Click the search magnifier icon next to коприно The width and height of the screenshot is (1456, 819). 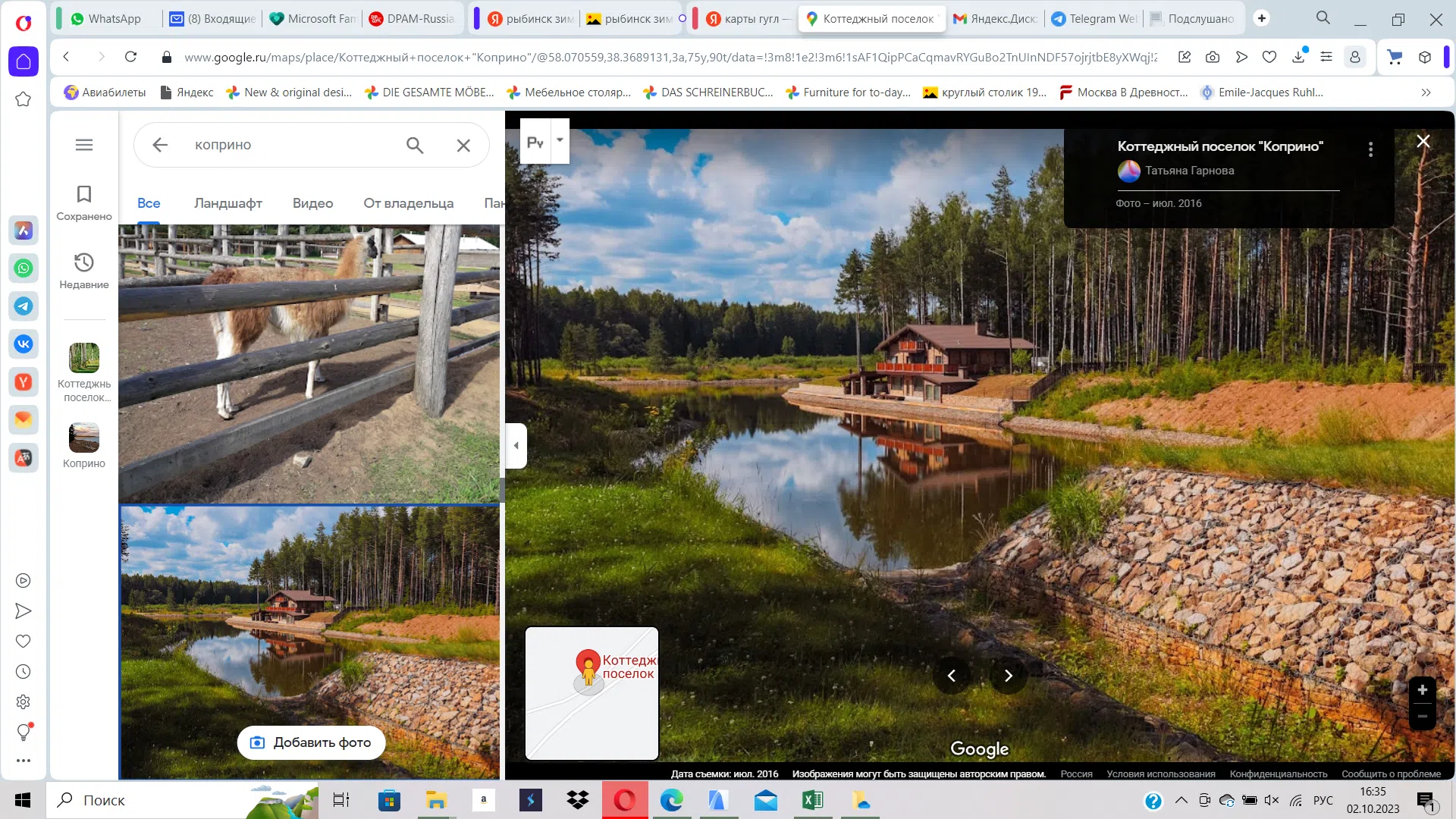pyautogui.click(x=415, y=145)
